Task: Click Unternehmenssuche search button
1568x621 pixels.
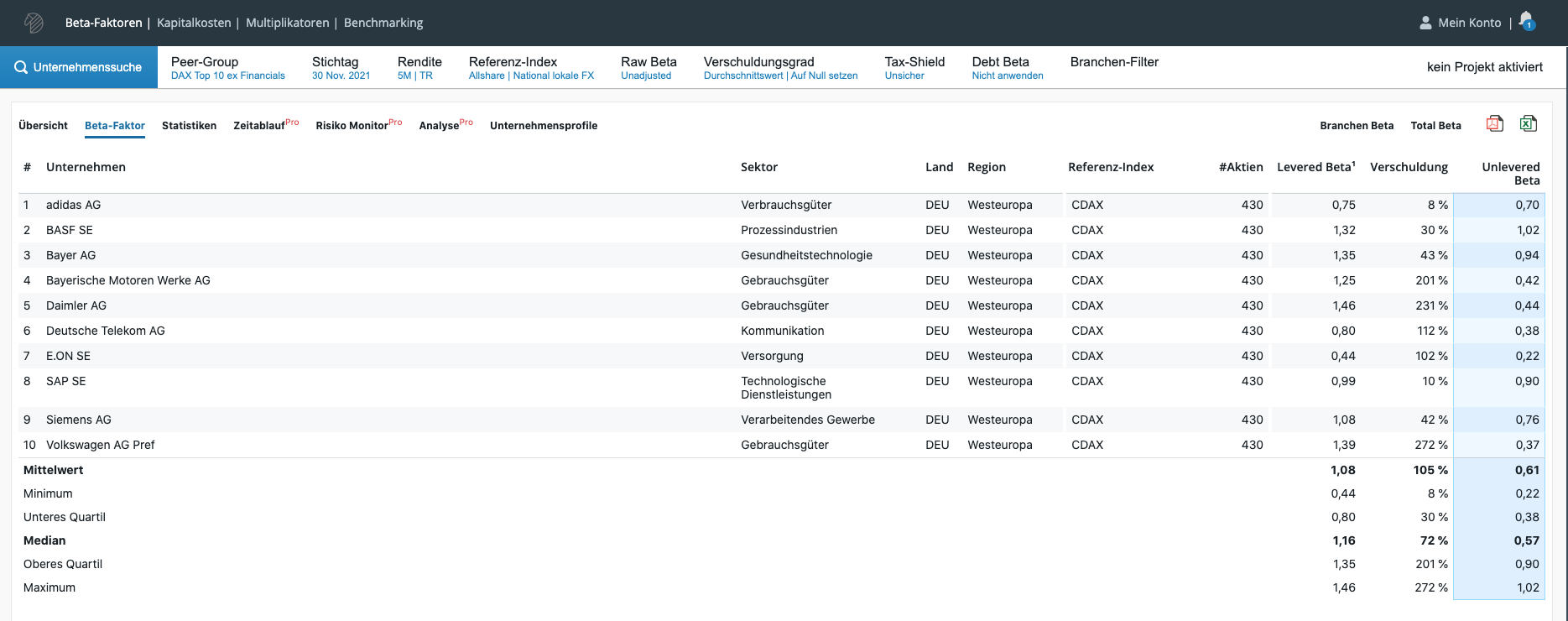Action: [79, 67]
